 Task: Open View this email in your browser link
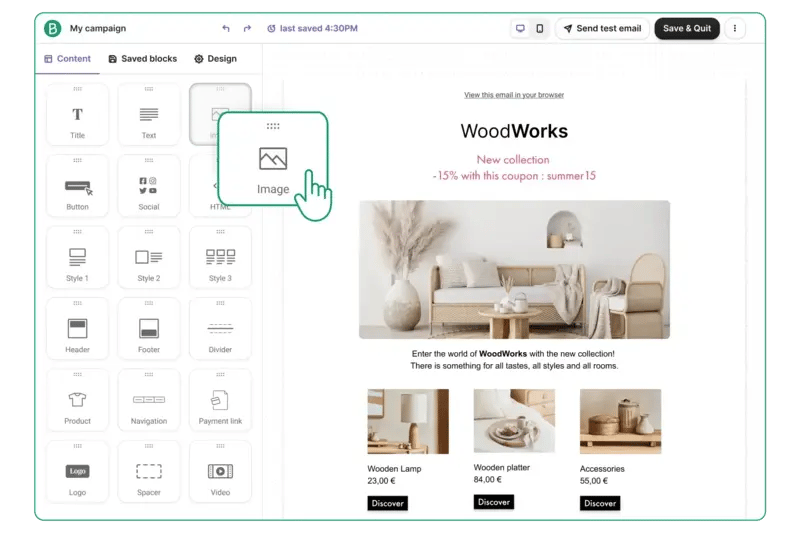coord(514,95)
